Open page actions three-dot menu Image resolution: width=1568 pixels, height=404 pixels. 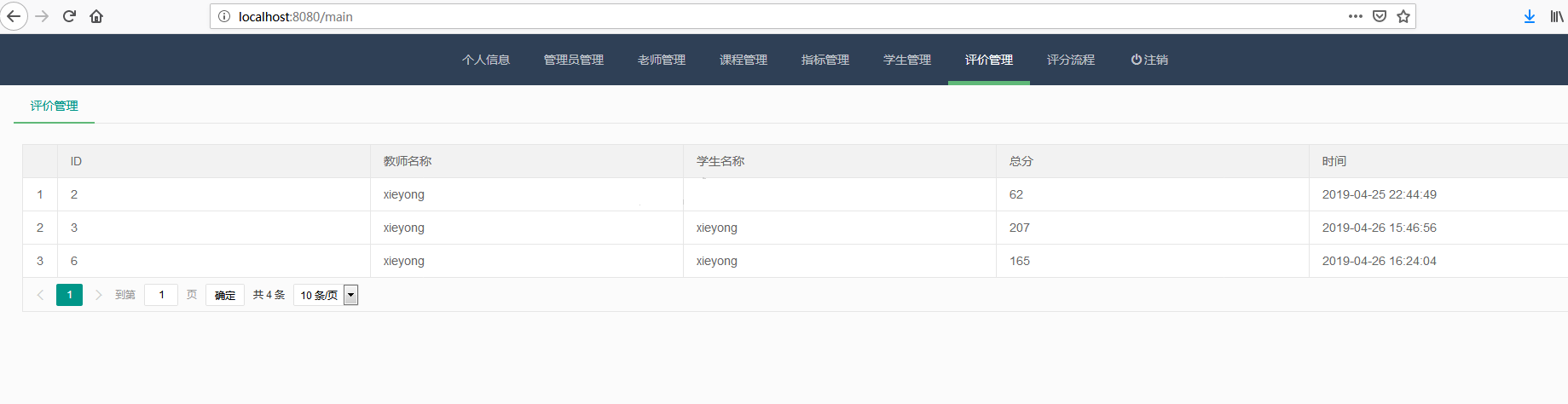pos(1355,16)
